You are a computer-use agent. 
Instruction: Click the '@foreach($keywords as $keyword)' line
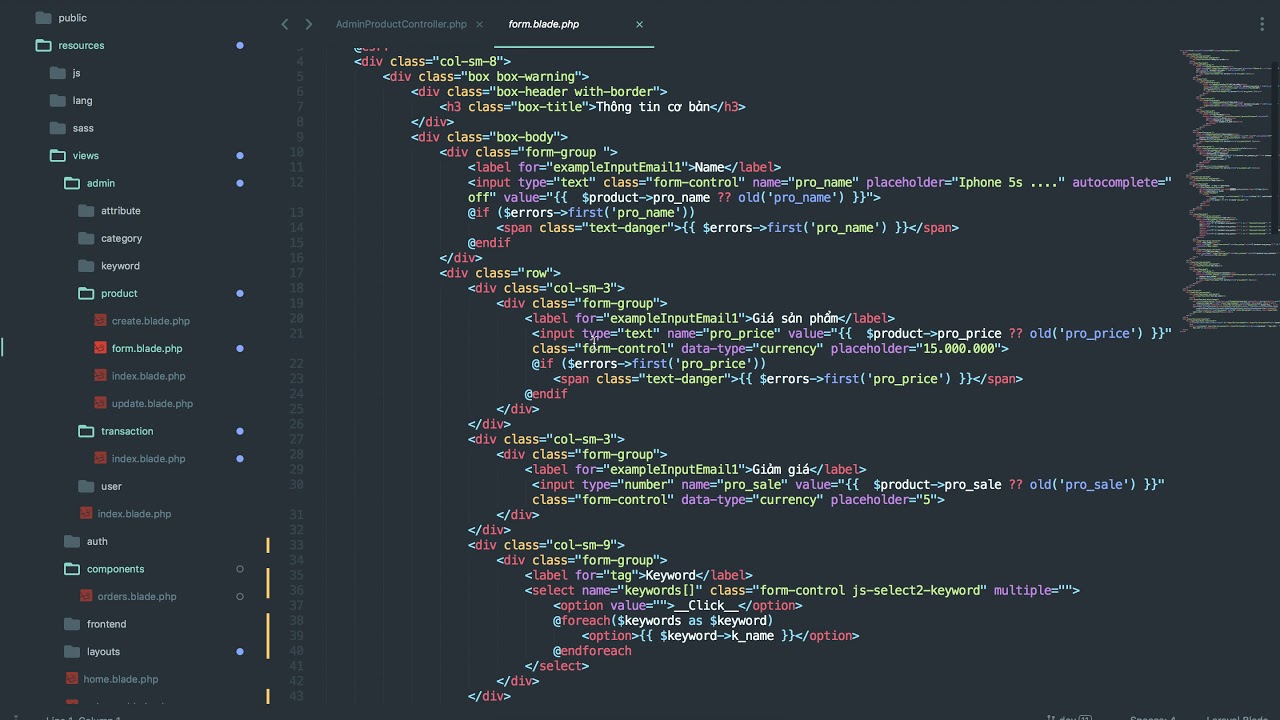coord(663,620)
